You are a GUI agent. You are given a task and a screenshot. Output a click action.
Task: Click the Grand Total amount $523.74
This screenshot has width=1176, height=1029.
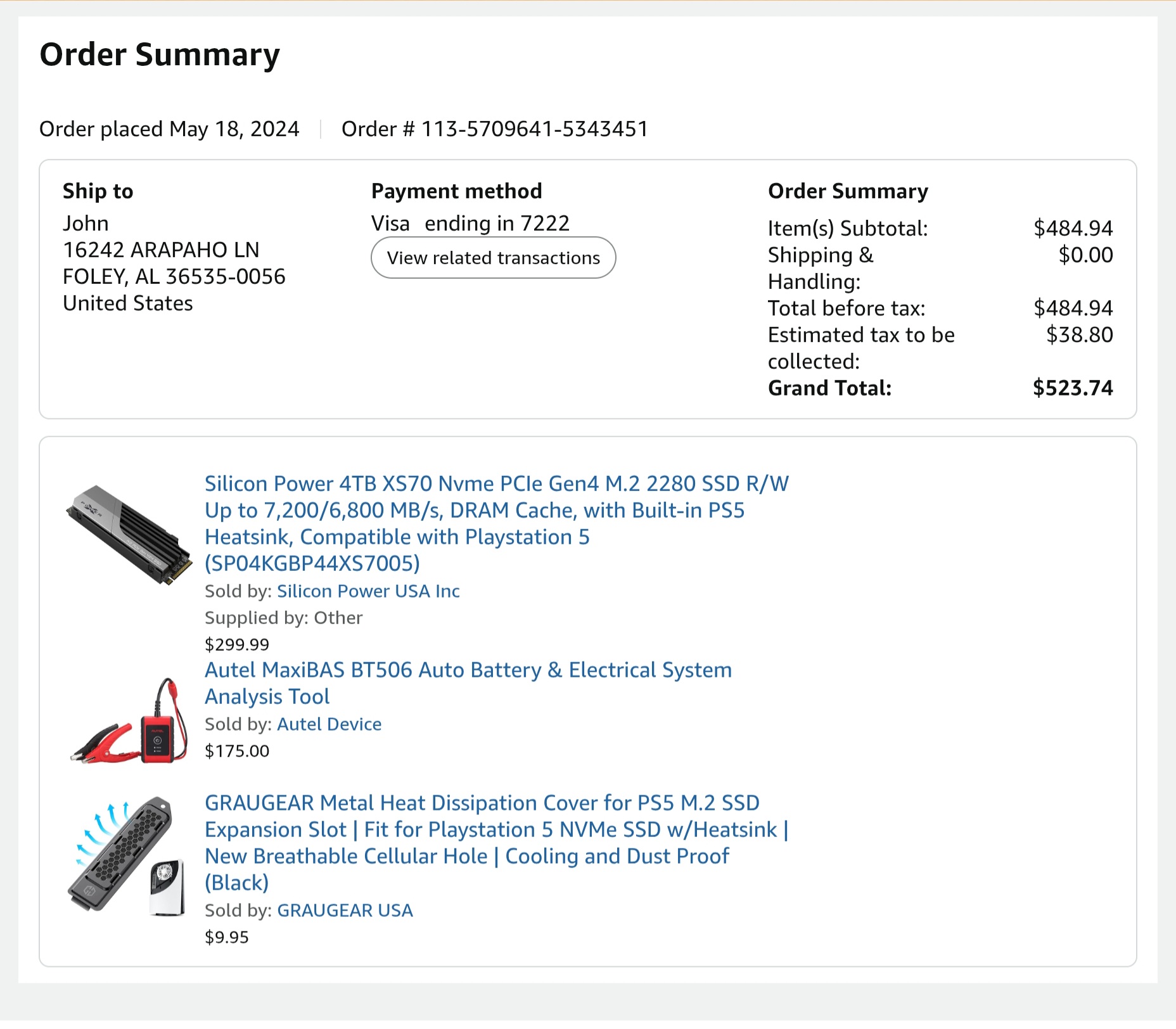tap(1072, 388)
